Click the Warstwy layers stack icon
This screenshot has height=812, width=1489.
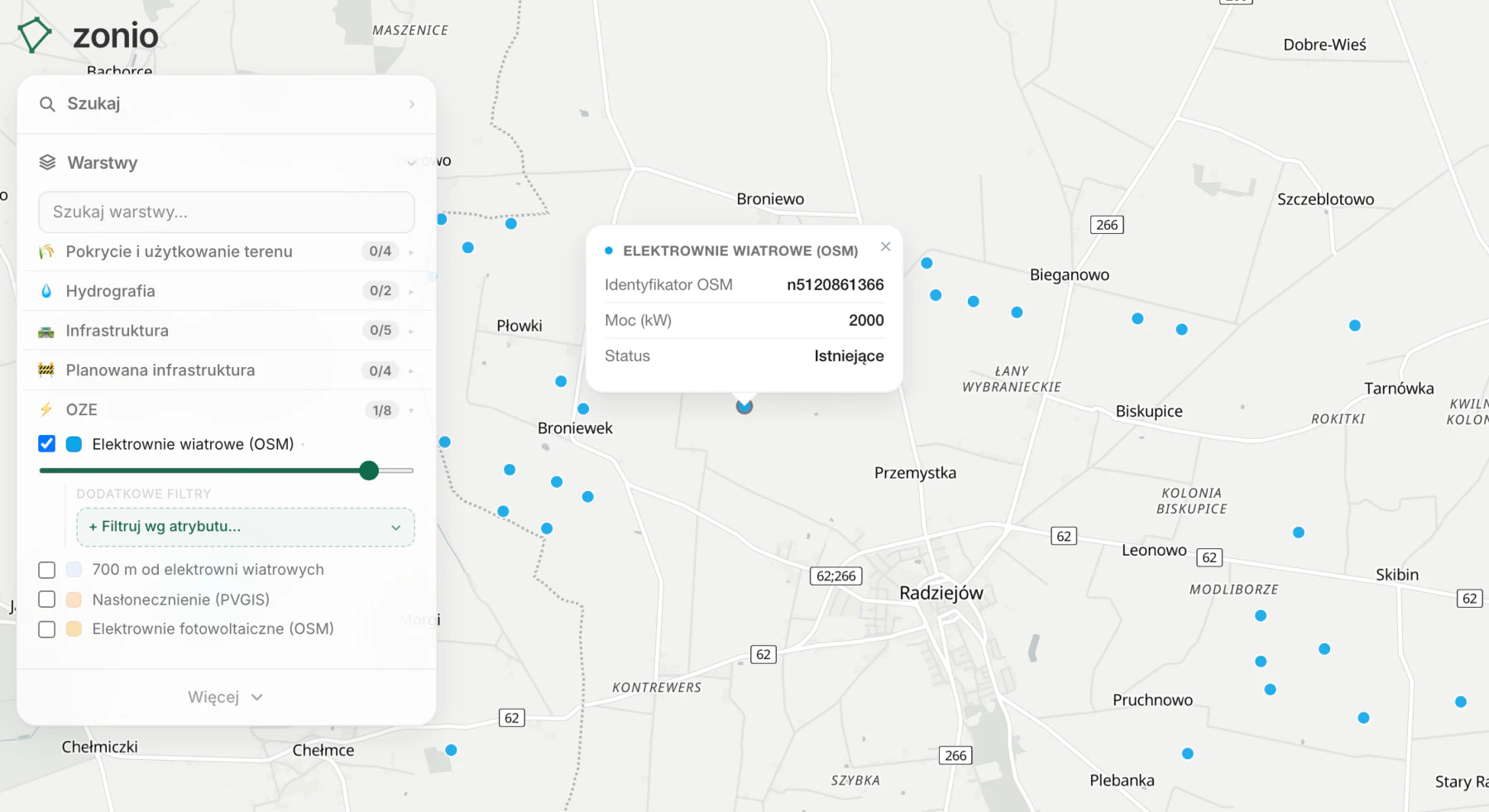pos(47,163)
